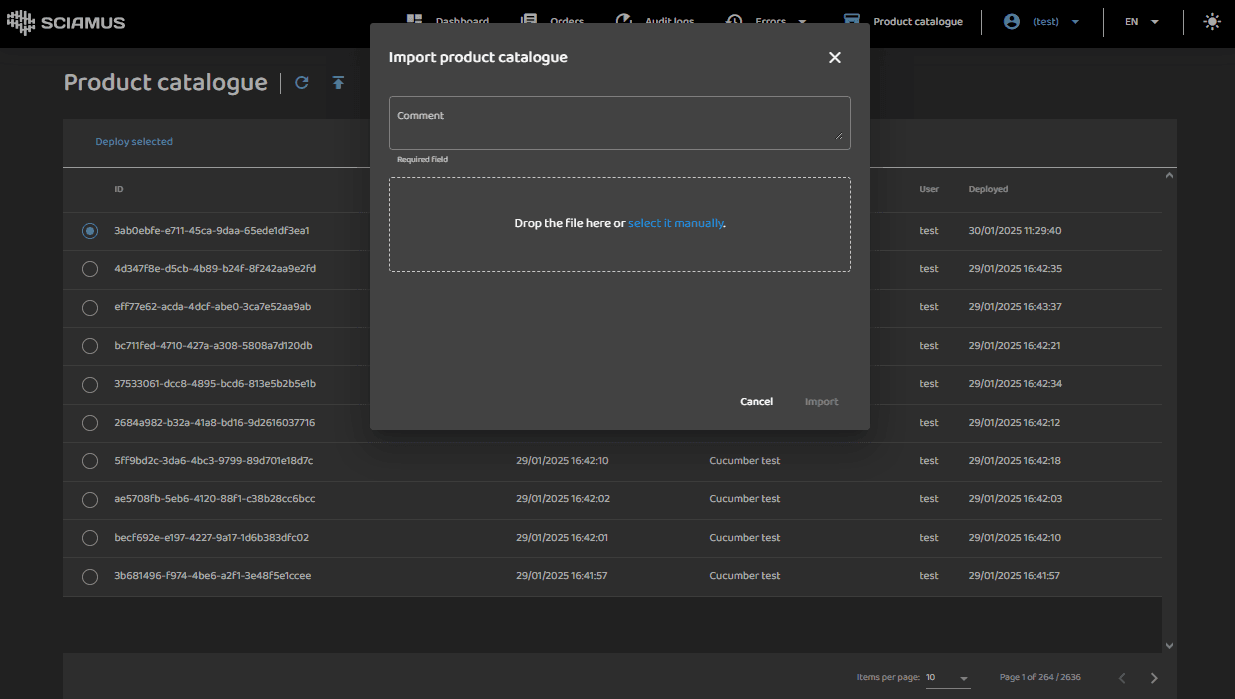The width and height of the screenshot is (1235, 699).
Task: Click Deploy selected link
Action: (x=134, y=142)
